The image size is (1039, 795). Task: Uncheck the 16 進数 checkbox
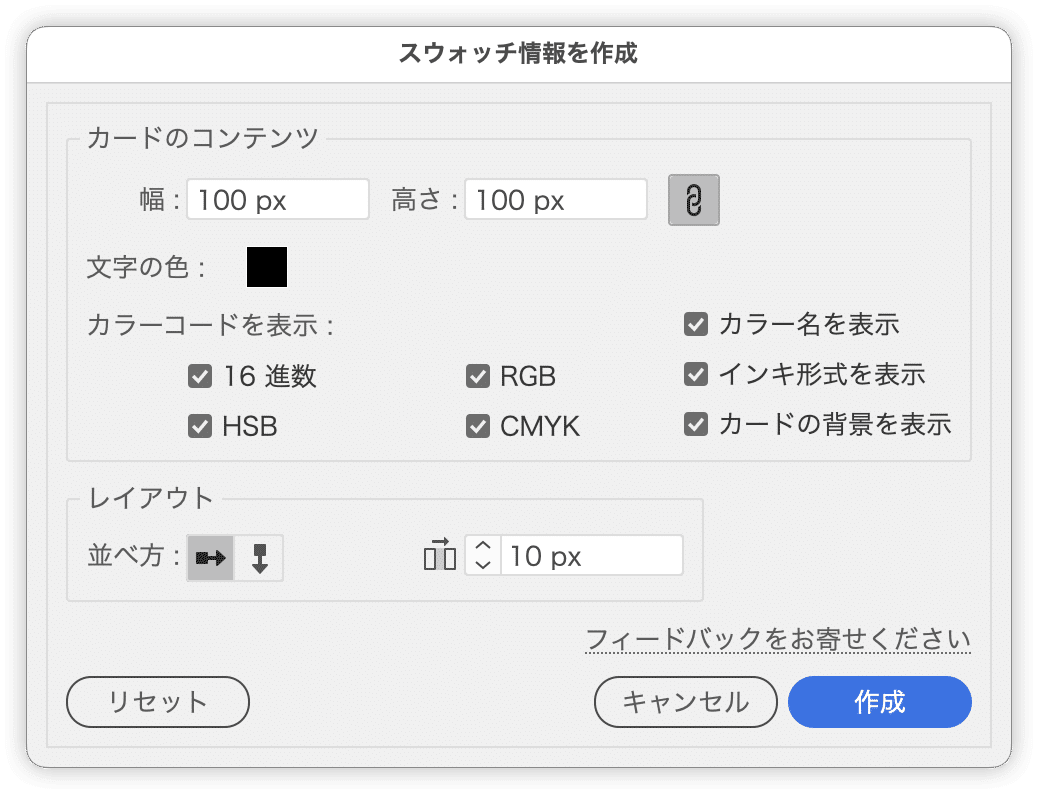tap(199, 376)
